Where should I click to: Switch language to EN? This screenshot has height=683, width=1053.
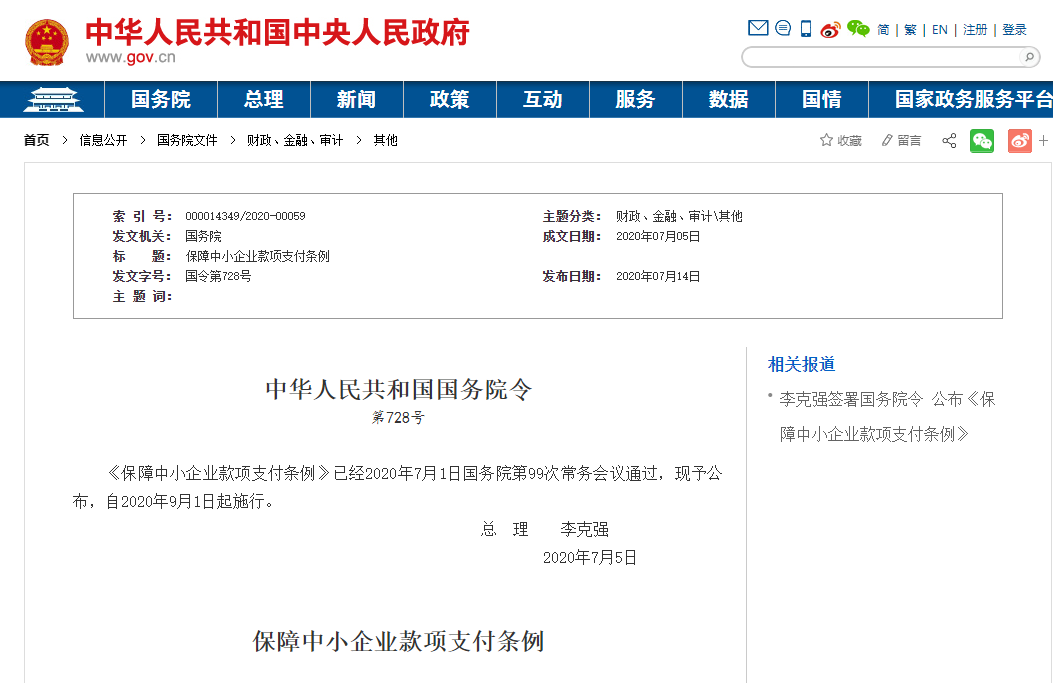tap(940, 30)
